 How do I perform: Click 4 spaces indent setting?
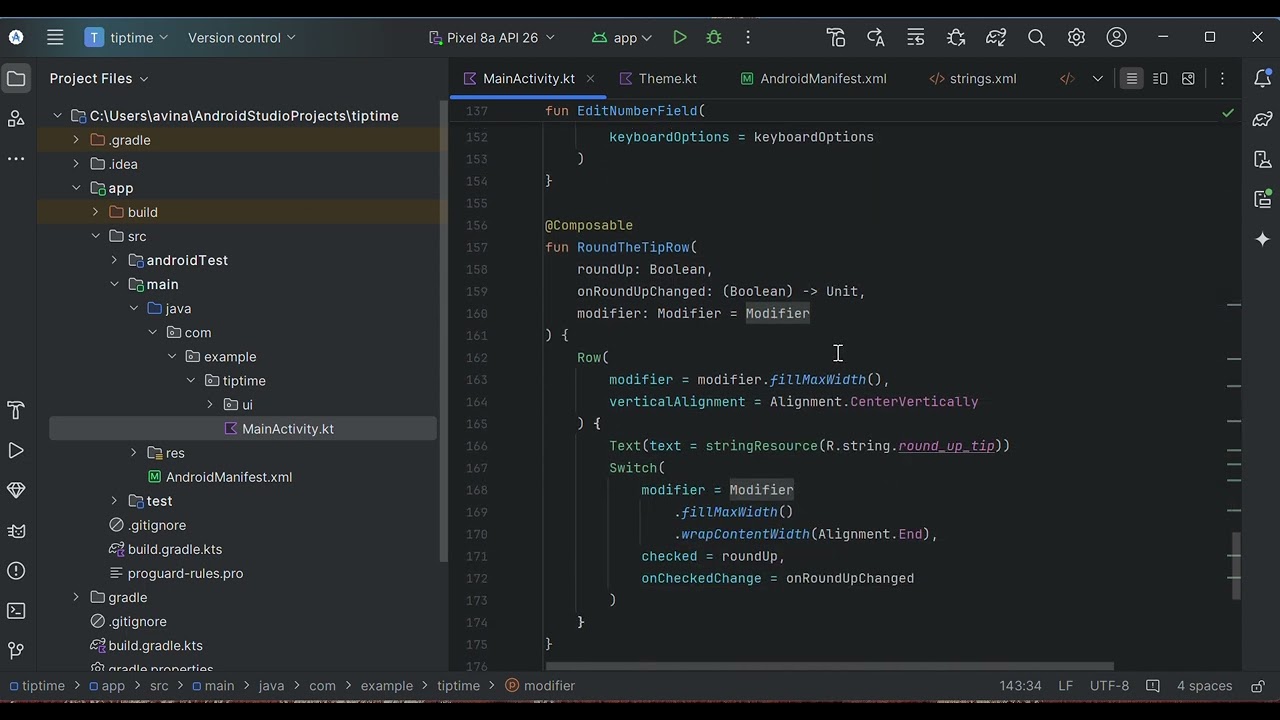[1204, 686]
